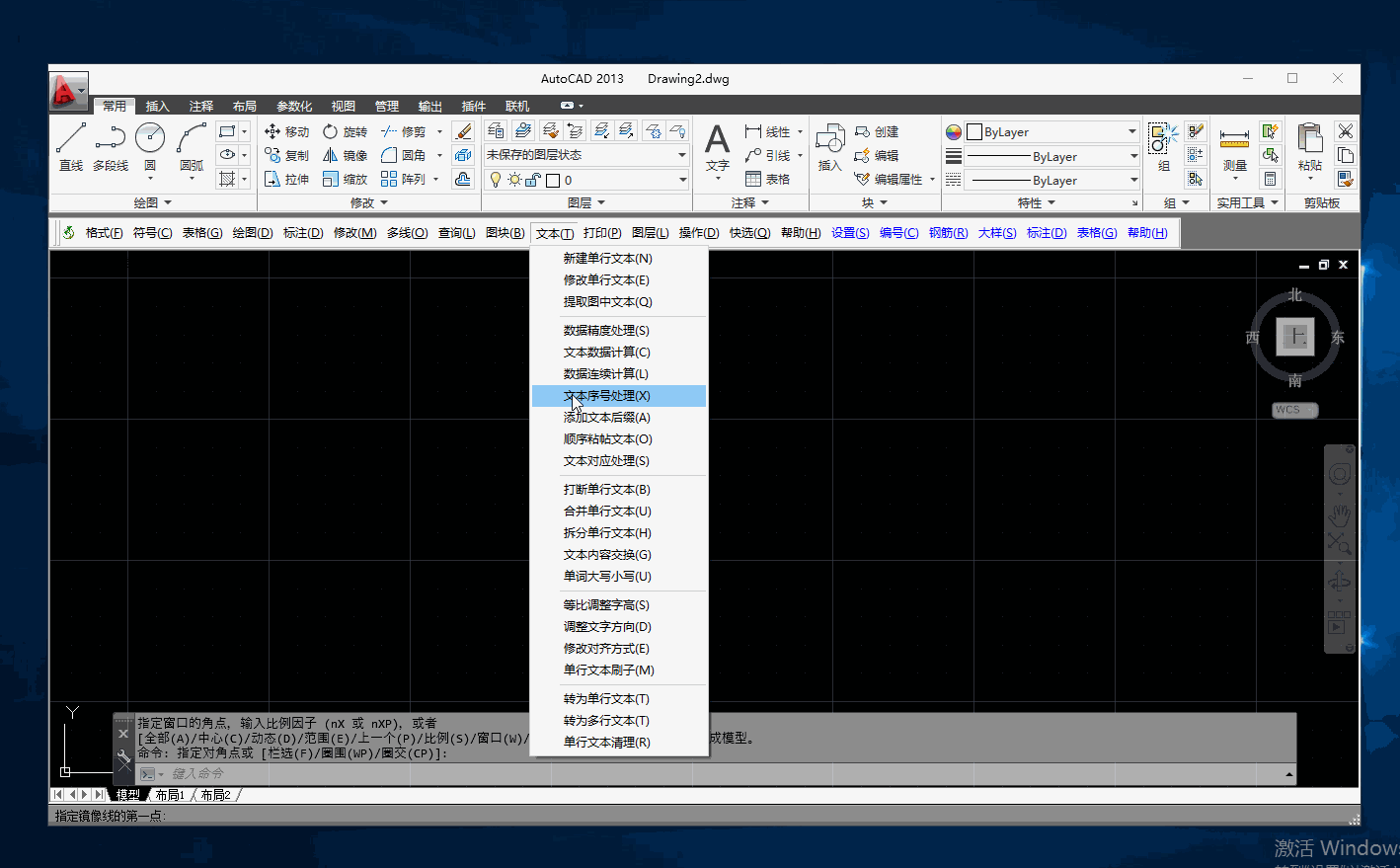The height and width of the screenshot is (868, 1400).
Task: Click the WCS coordinate system button
Action: point(1294,410)
